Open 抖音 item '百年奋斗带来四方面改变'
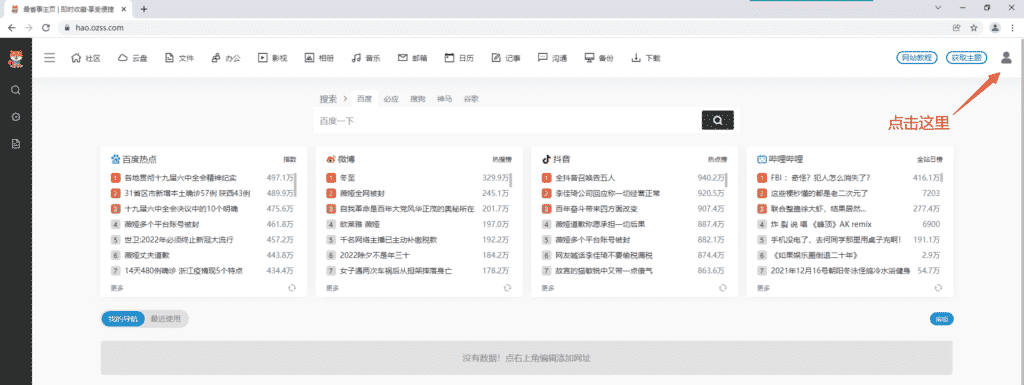1024x385 pixels. tap(596, 208)
